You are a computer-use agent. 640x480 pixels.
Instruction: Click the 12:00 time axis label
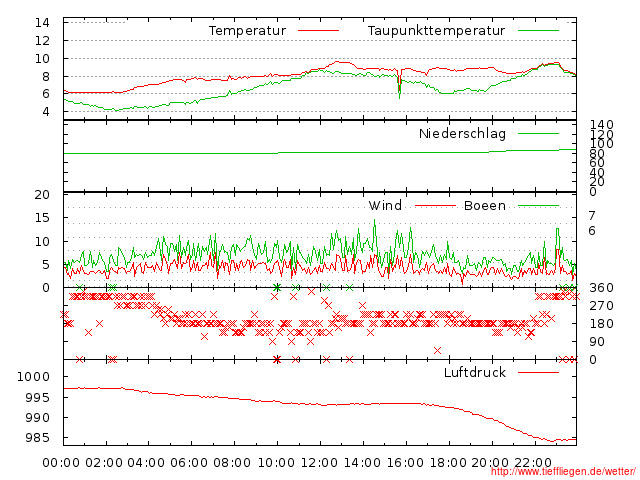[x=319, y=463]
